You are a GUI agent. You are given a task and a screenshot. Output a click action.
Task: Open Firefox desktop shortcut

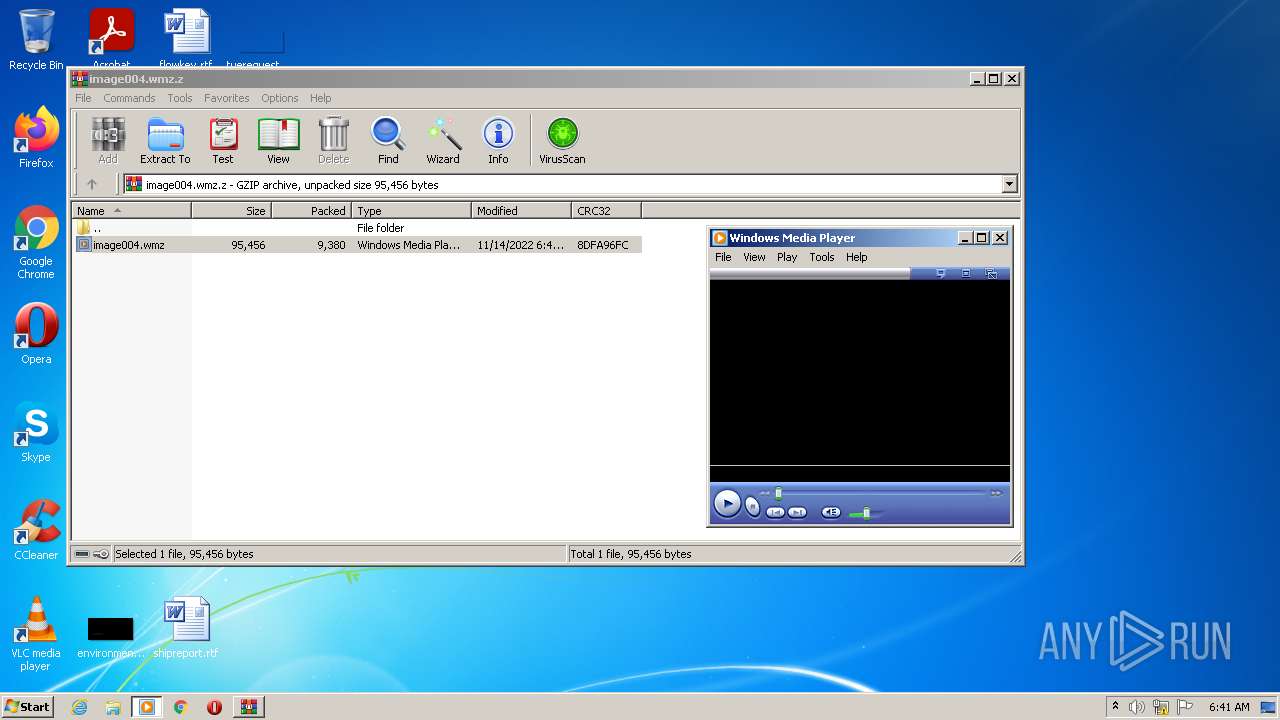(x=36, y=138)
